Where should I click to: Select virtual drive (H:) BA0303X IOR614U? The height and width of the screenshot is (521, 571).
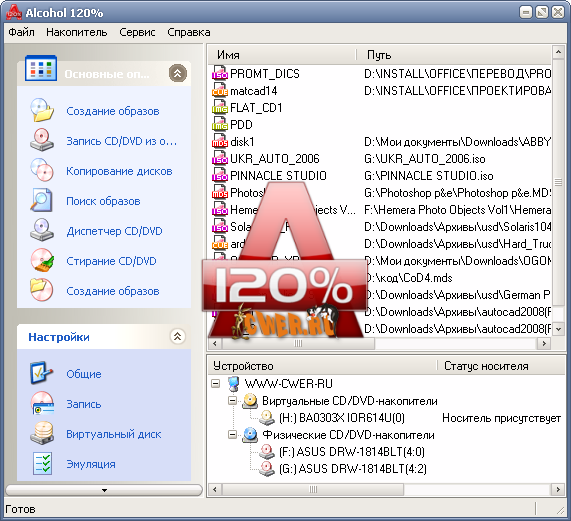click(342, 418)
